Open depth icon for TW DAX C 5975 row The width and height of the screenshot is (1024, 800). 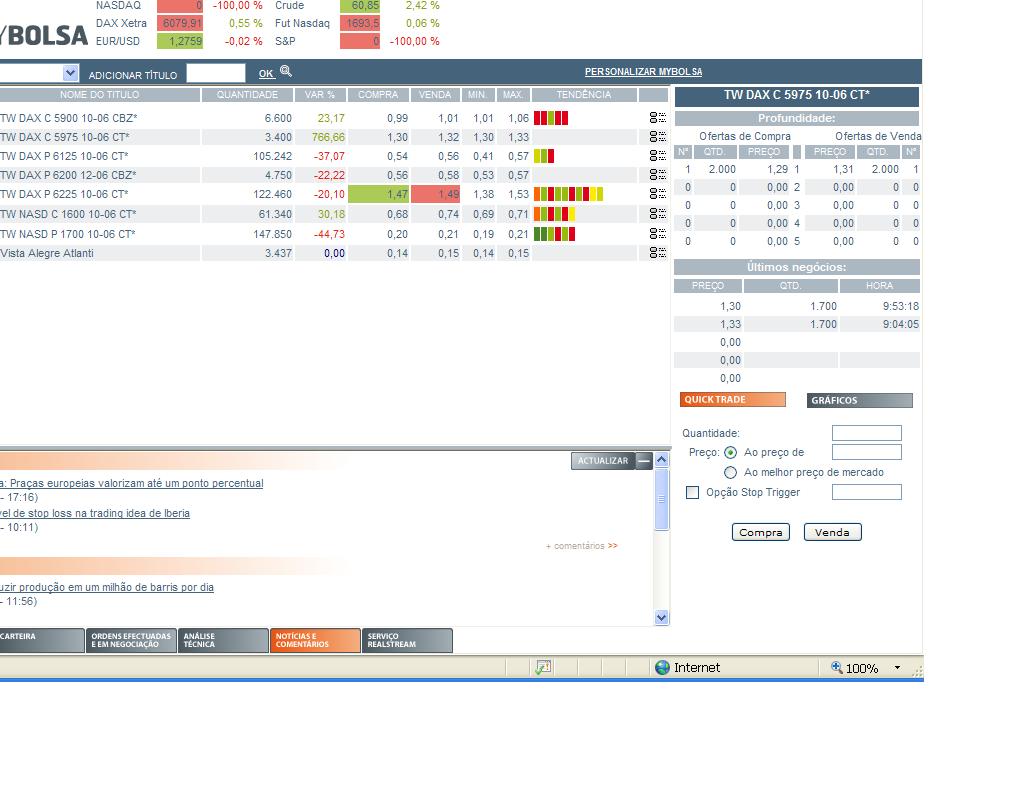coord(658,136)
